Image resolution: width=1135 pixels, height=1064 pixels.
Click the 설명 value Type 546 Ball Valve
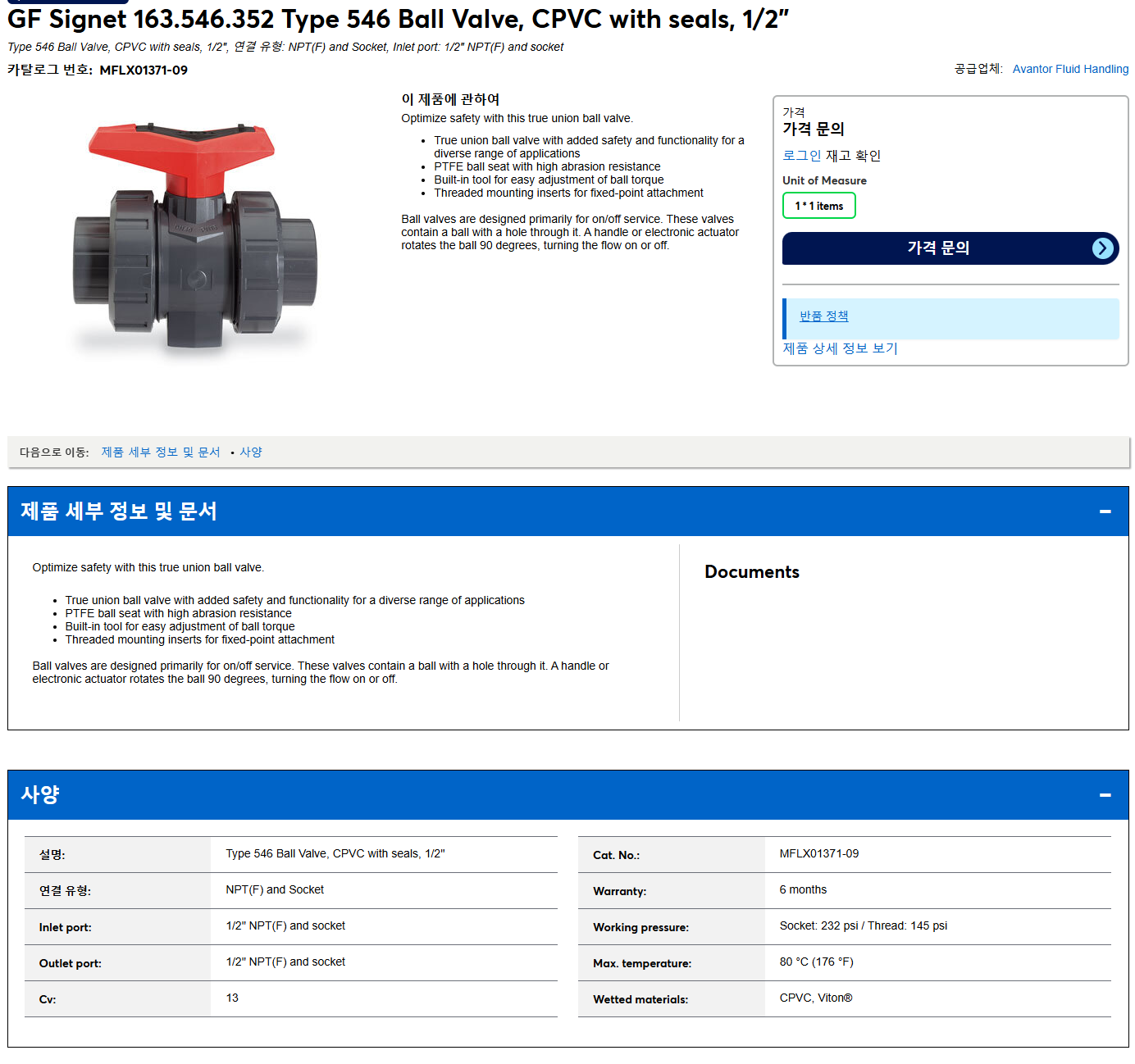point(335,853)
